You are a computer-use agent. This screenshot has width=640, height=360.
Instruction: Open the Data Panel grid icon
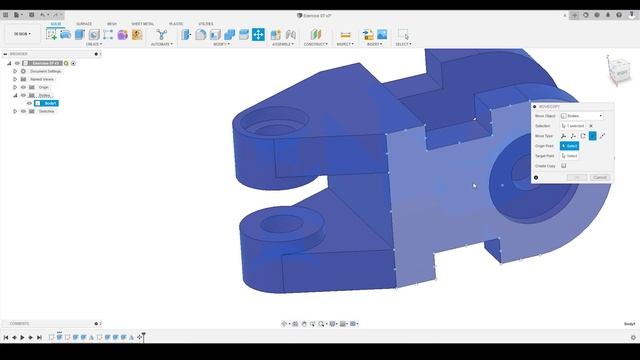coord(6,15)
